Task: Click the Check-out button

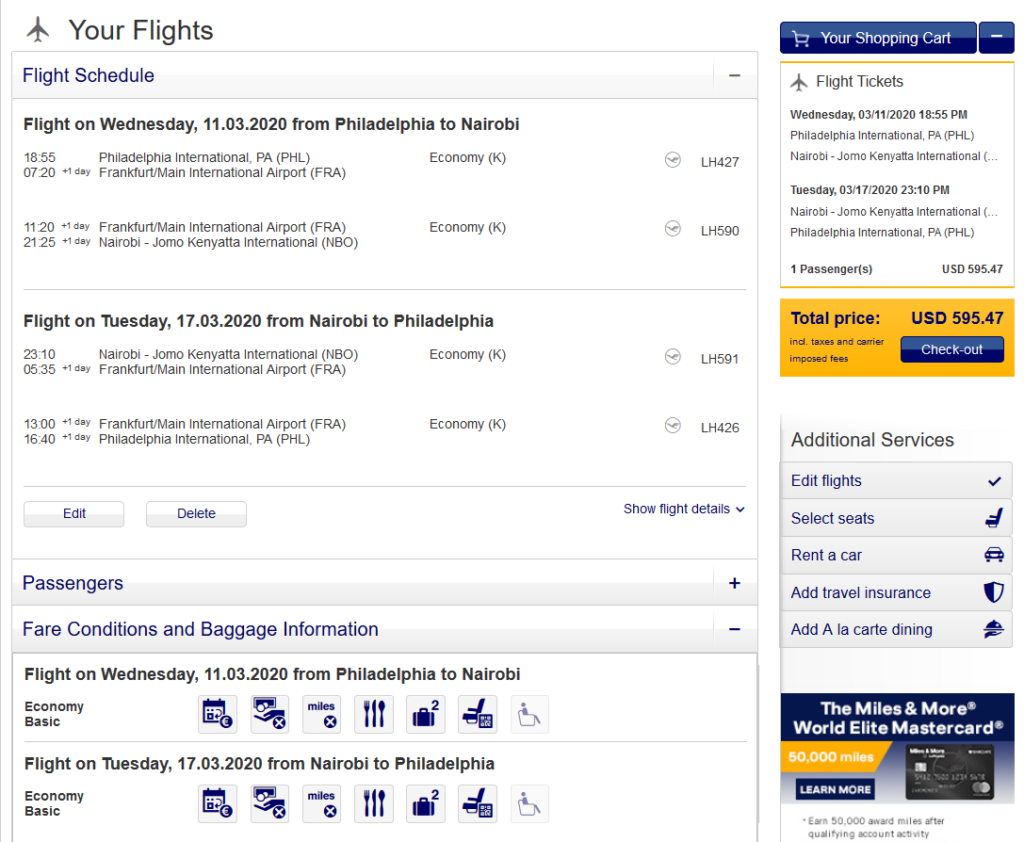Action: pyautogui.click(x=952, y=349)
